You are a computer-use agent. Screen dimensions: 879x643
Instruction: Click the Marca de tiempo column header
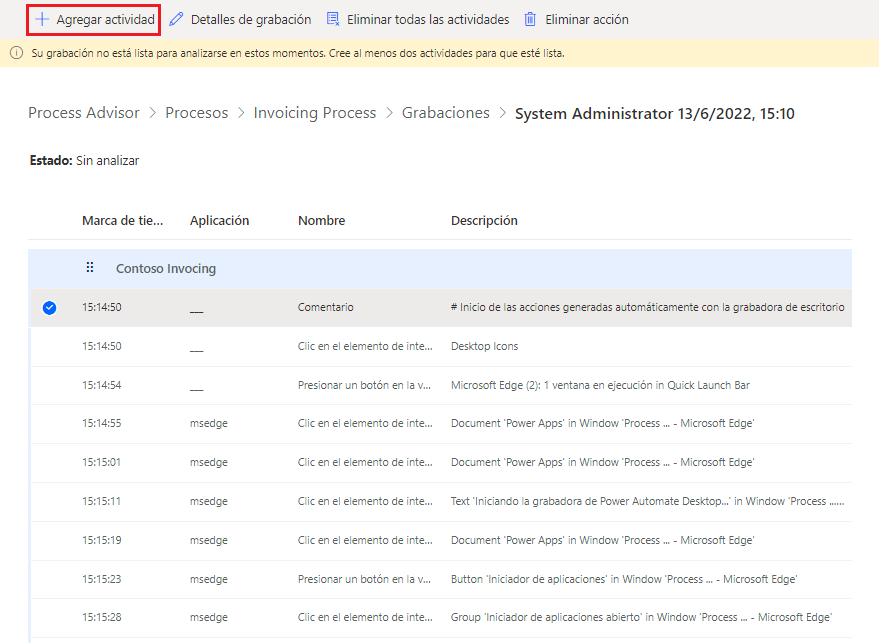(x=122, y=220)
